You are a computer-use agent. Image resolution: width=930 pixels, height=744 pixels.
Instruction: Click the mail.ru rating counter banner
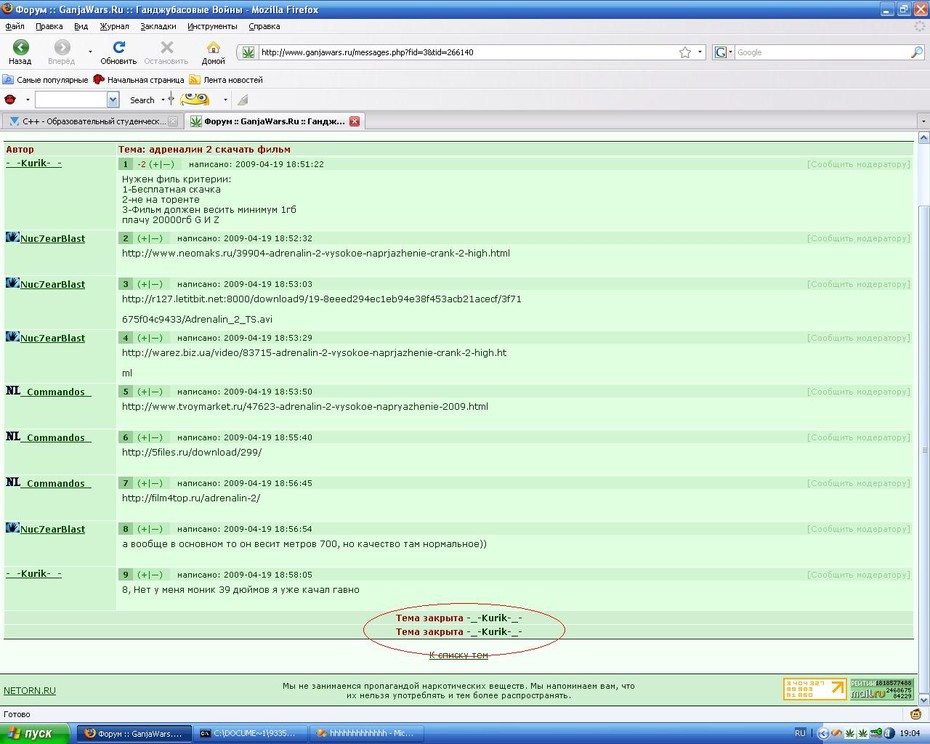881,689
